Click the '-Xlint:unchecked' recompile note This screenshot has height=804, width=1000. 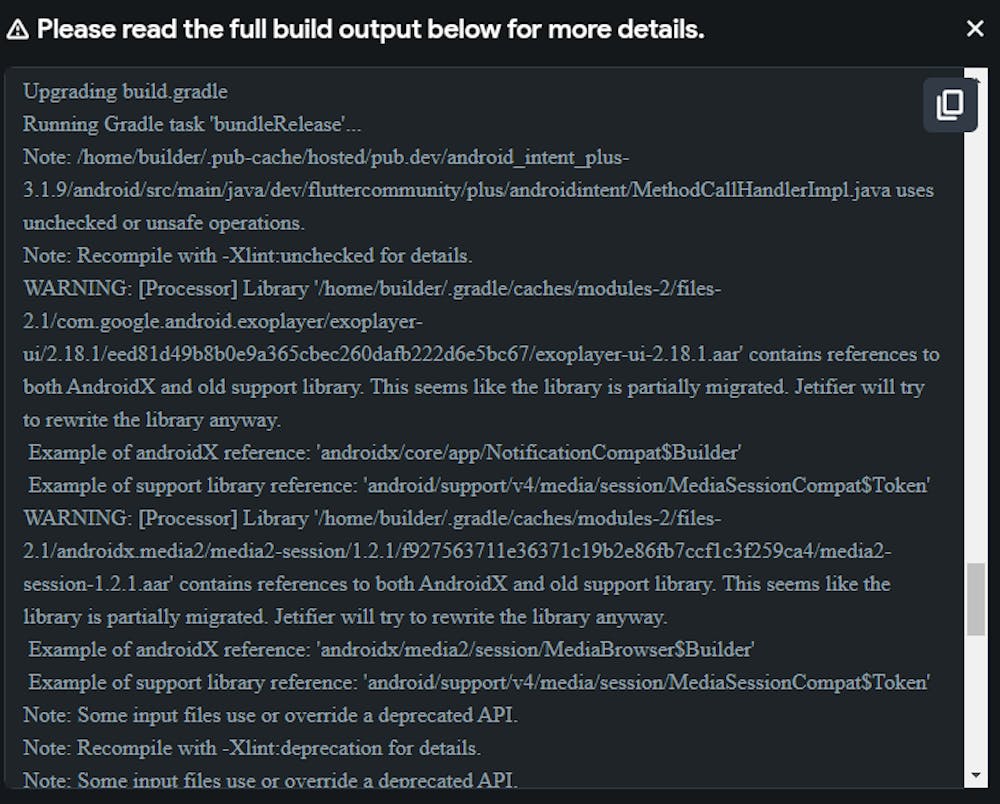pyautogui.click(x=248, y=256)
